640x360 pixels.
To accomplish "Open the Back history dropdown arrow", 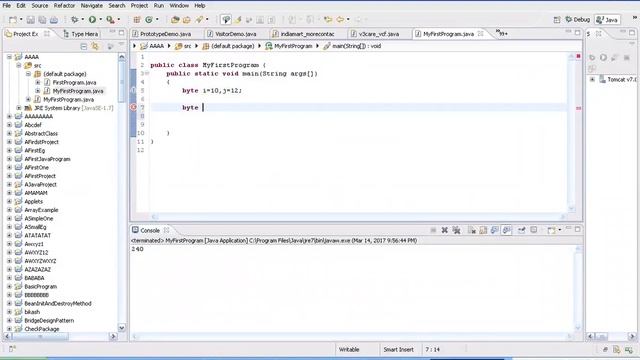I will pyautogui.click(x=348, y=20).
